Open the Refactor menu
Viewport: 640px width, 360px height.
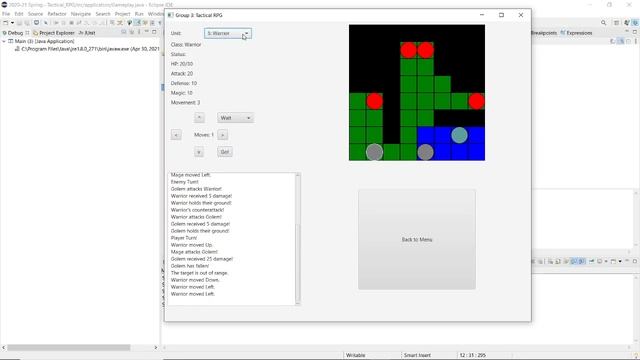tap(57, 14)
